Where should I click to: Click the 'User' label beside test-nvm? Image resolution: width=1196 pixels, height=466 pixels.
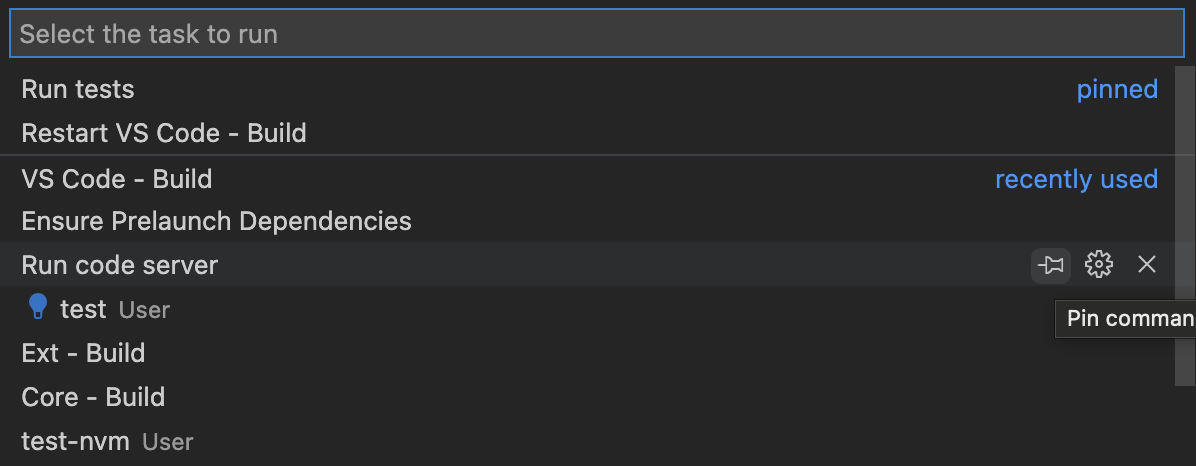[x=167, y=442]
